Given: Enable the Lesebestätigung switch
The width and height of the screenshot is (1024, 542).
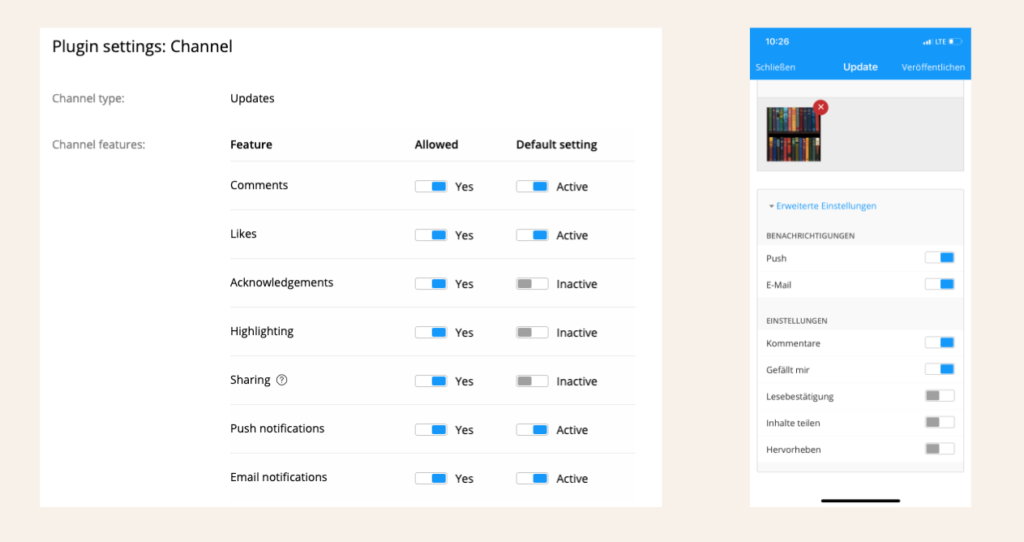Looking at the screenshot, I should coord(940,396).
